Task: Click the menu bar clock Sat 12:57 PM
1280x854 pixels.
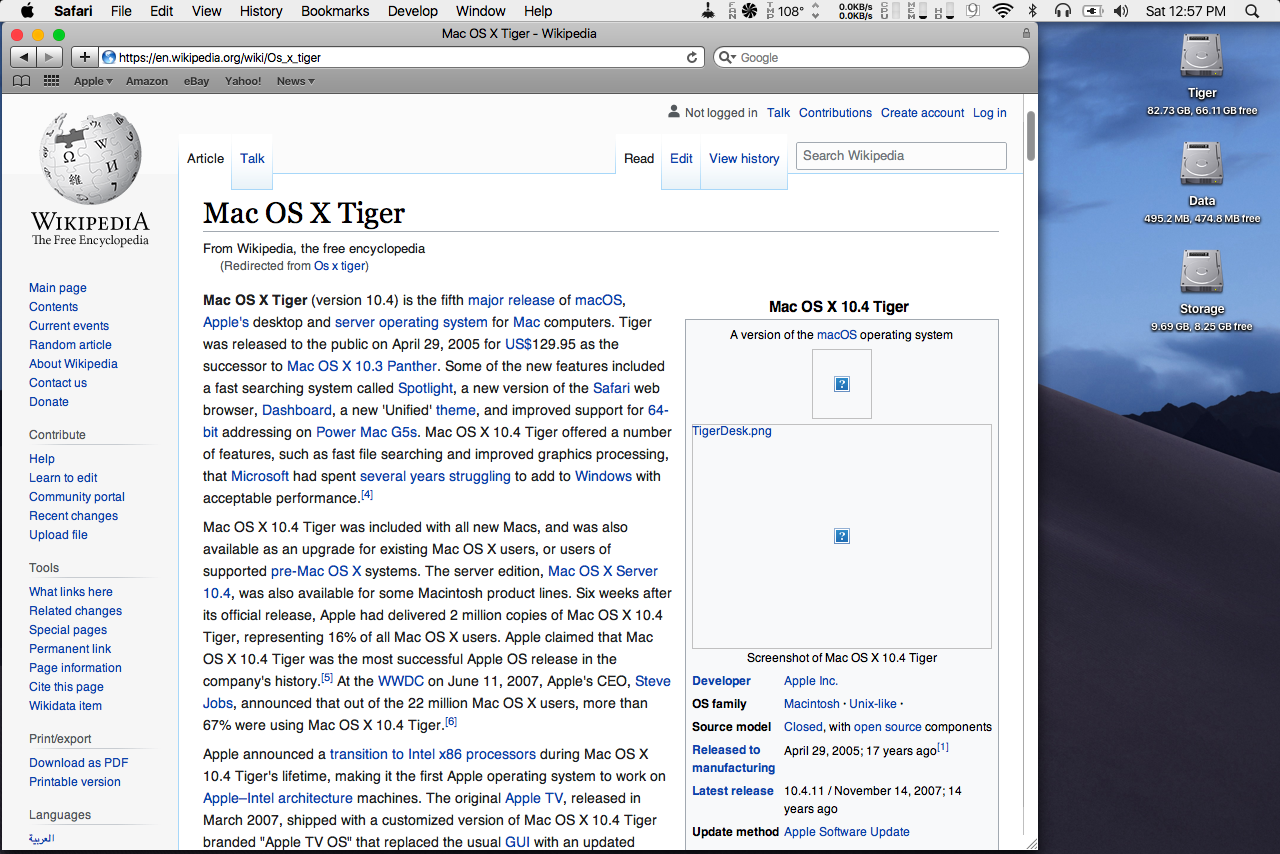Action: point(1185,11)
